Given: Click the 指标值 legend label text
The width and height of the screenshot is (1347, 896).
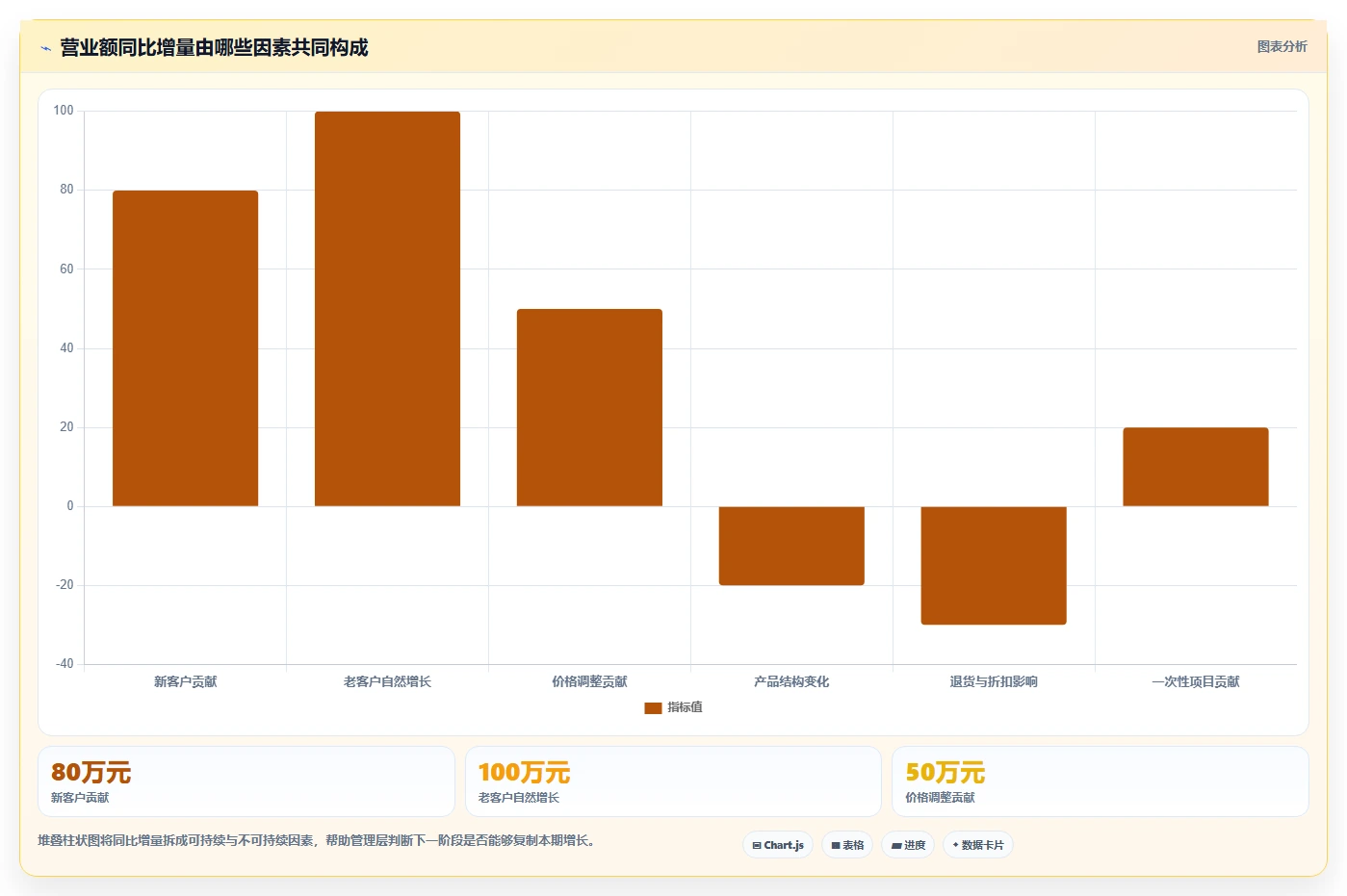Looking at the screenshot, I should 686,707.
